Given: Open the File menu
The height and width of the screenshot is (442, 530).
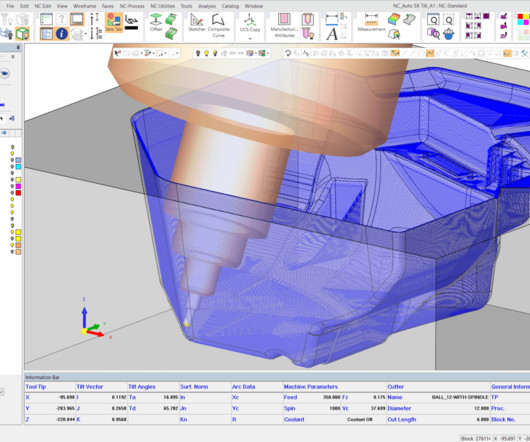Looking at the screenshot, I should point(10,6).
